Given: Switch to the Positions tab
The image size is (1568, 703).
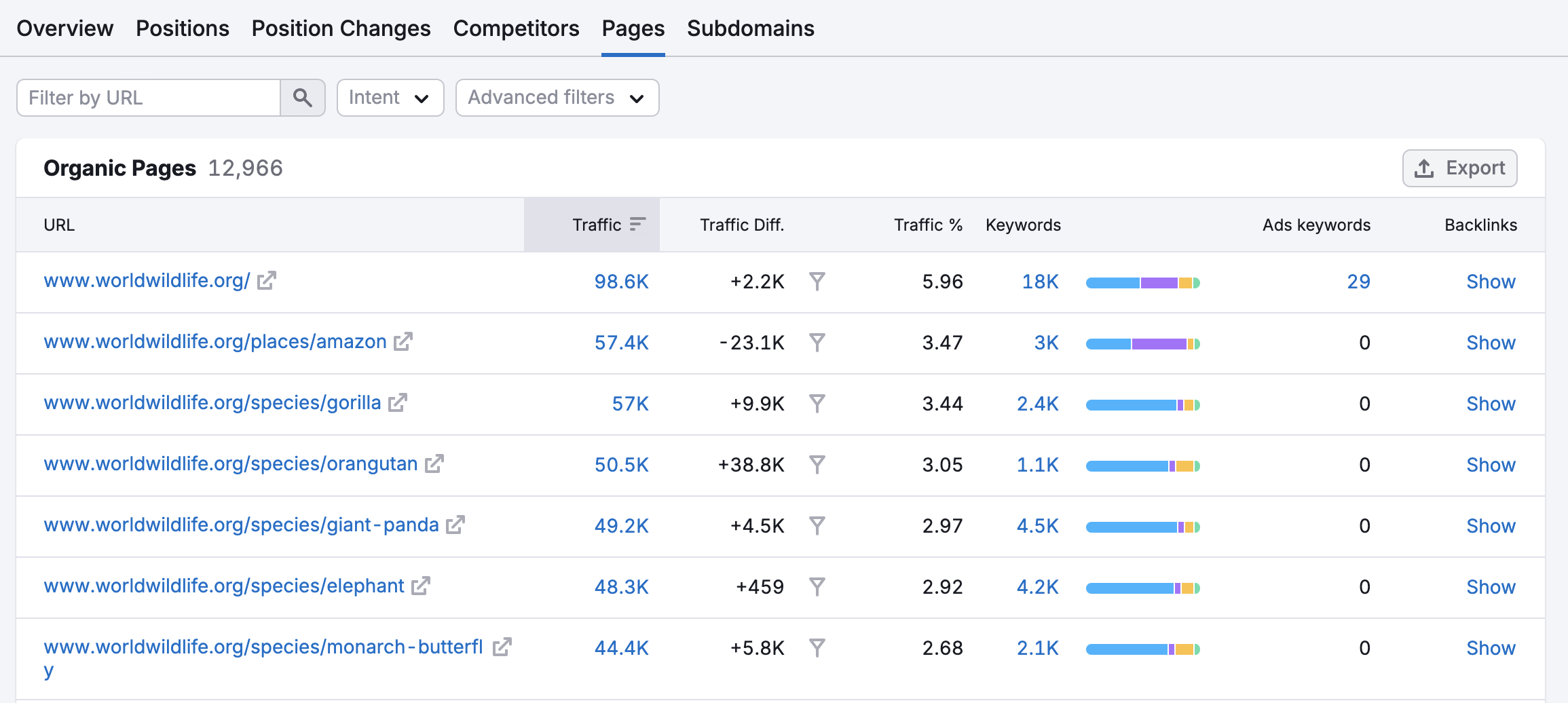Looking at the screenshot, I should pos(183,28).
